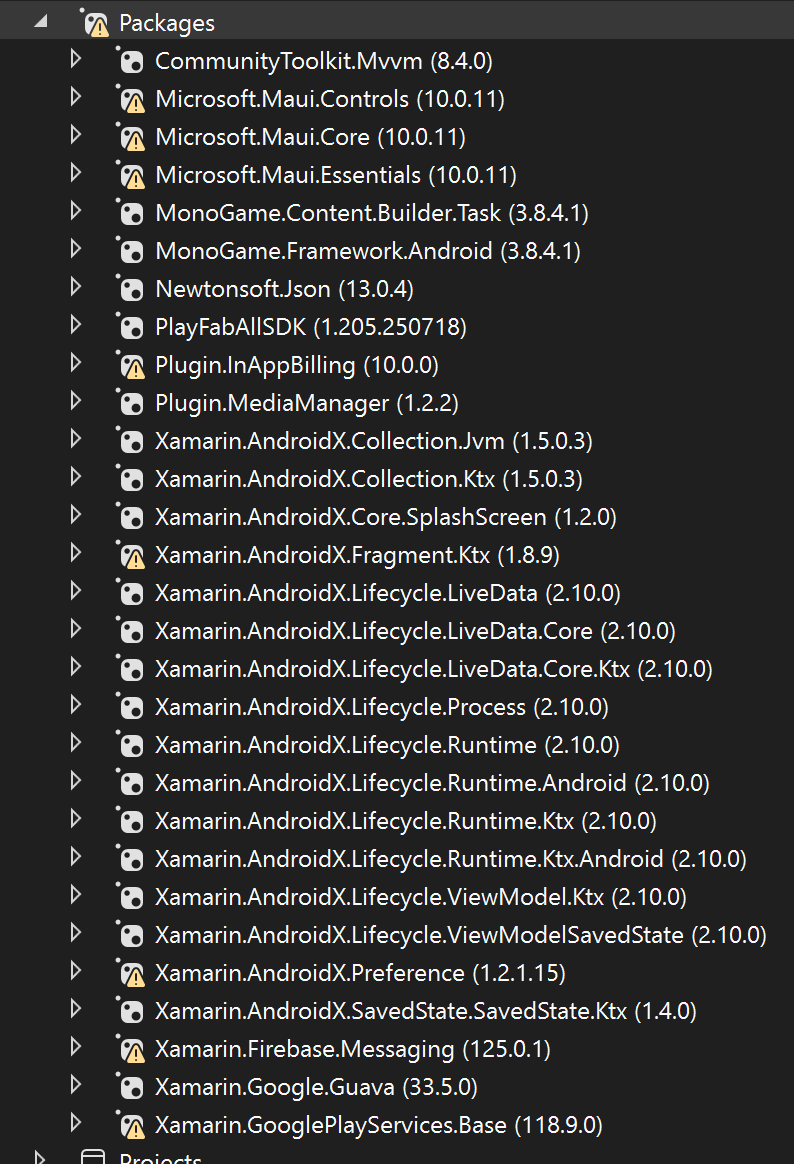Click MonoGame.Content.Builder.Task package icon
Image resolution: width=794 pixels, height=1164 pixels.
coord(131,213)
